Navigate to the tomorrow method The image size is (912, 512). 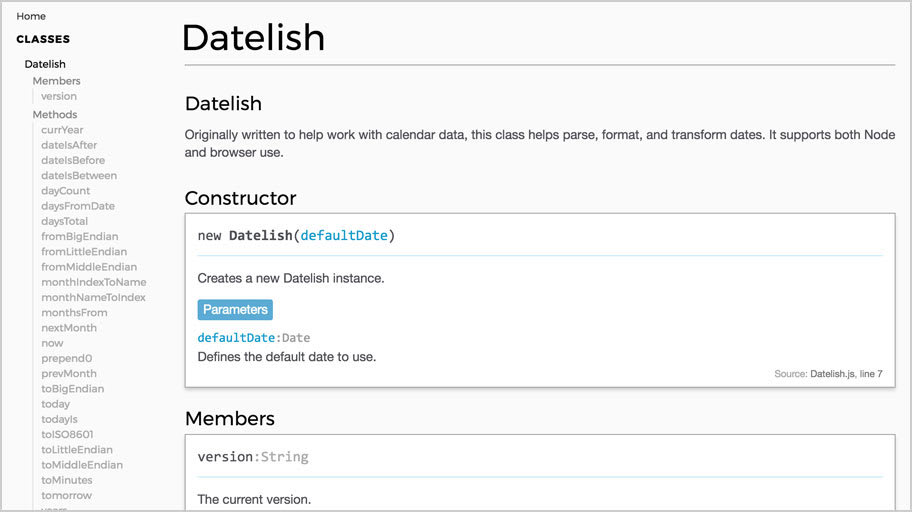pos(66,495)
